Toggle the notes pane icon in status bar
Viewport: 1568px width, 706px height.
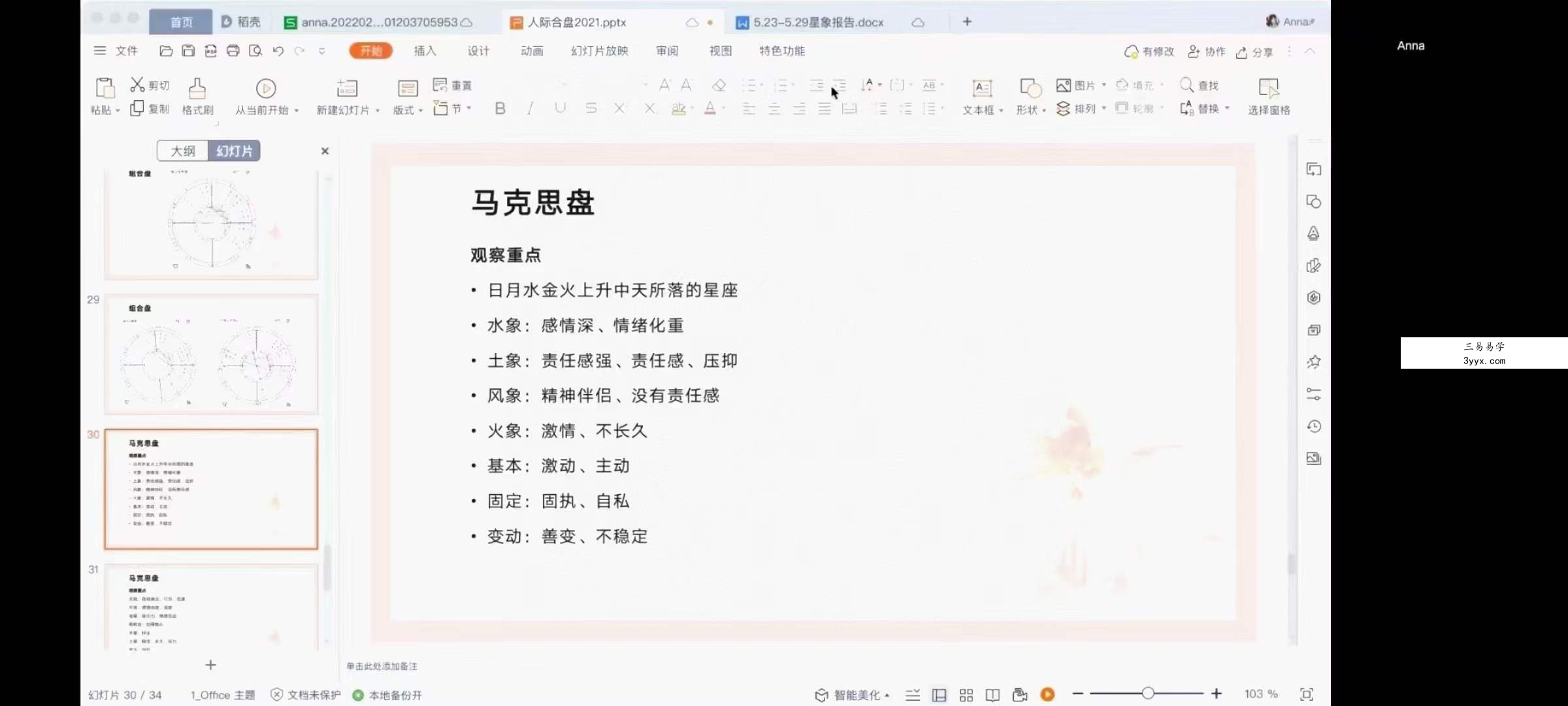click(913, 695)
